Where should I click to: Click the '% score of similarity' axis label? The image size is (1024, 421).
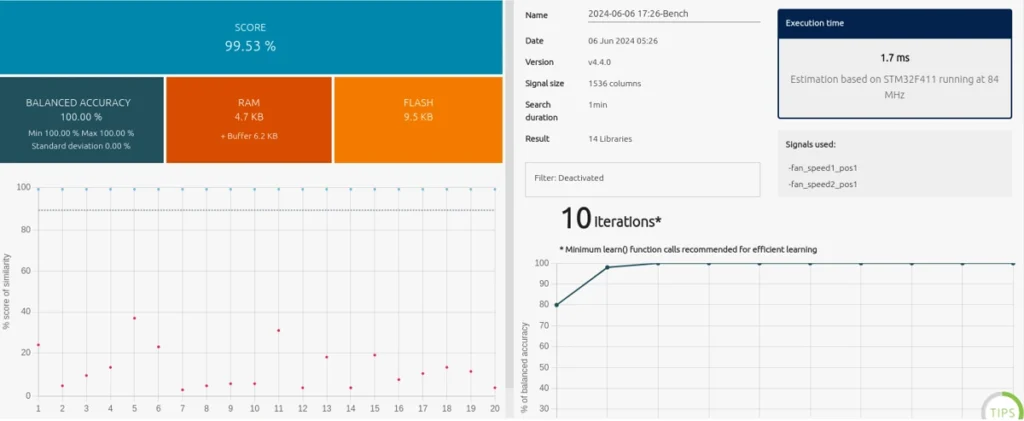pos(7,291)
